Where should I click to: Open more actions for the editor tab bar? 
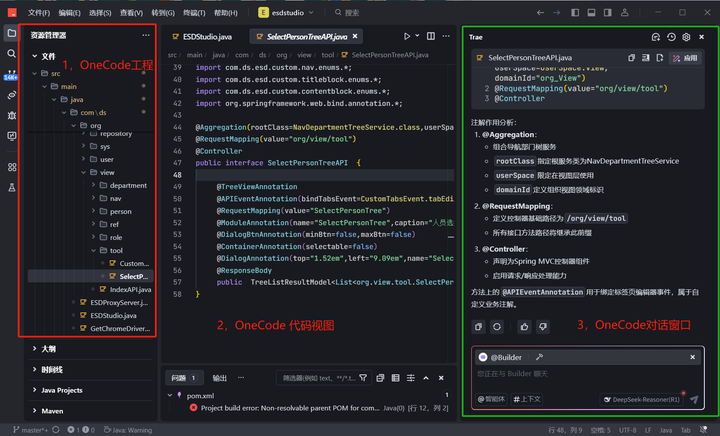point(446,36)
